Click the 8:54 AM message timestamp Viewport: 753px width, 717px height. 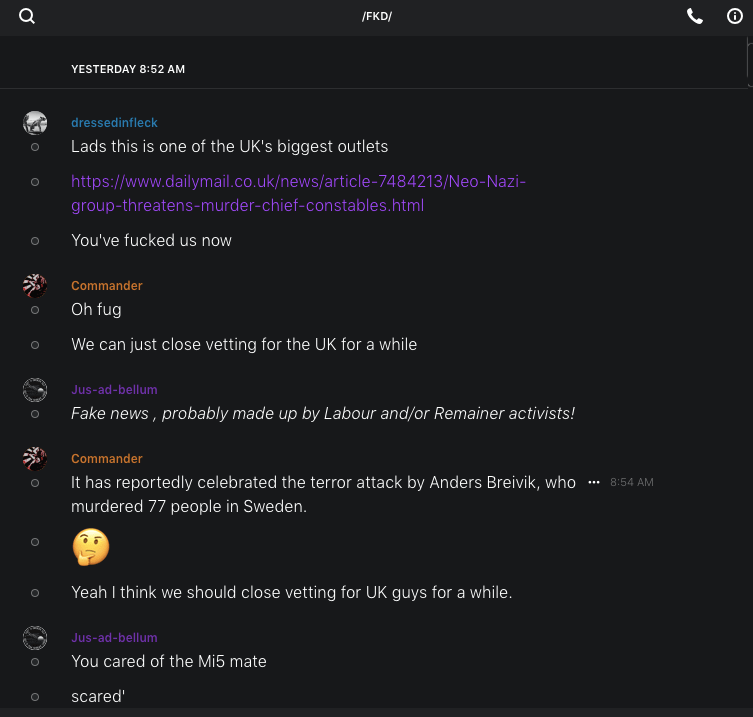pyautogui.click(x=631, y=482)
